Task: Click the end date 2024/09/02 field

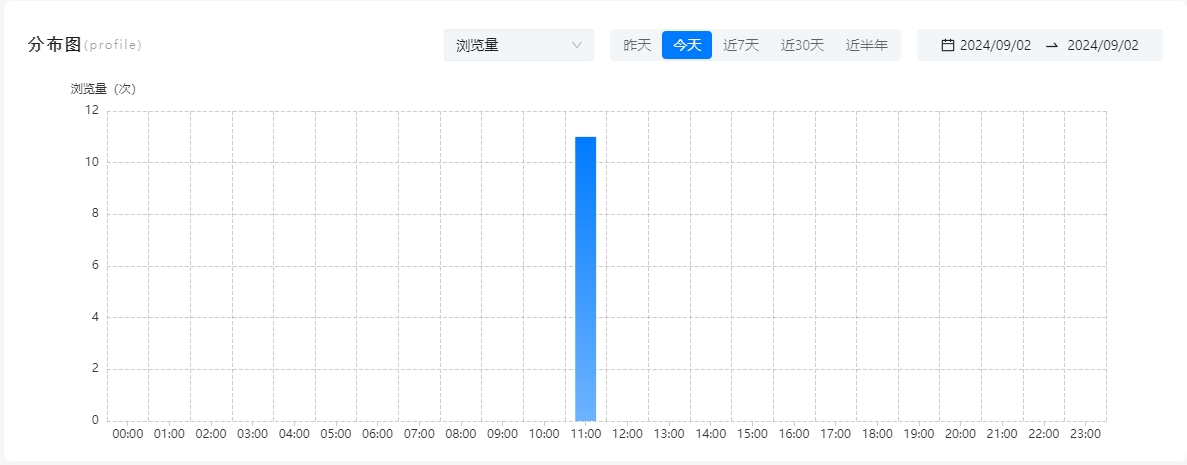Action: point(1103,45)
